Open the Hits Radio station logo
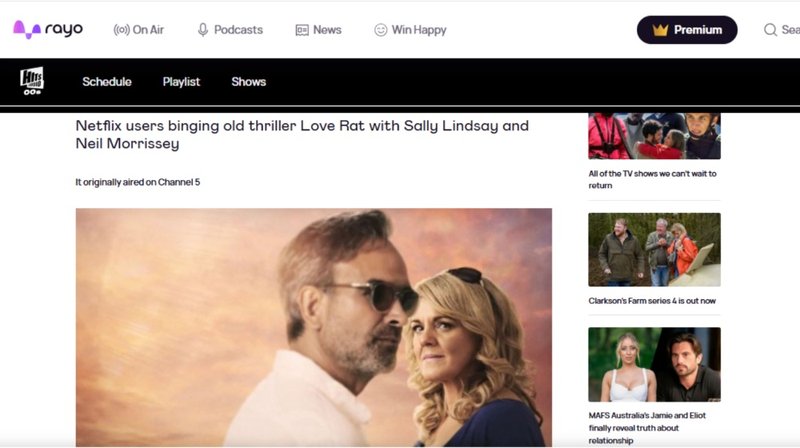The height and width of the screenshot is (448, 800). pos(32,81)
